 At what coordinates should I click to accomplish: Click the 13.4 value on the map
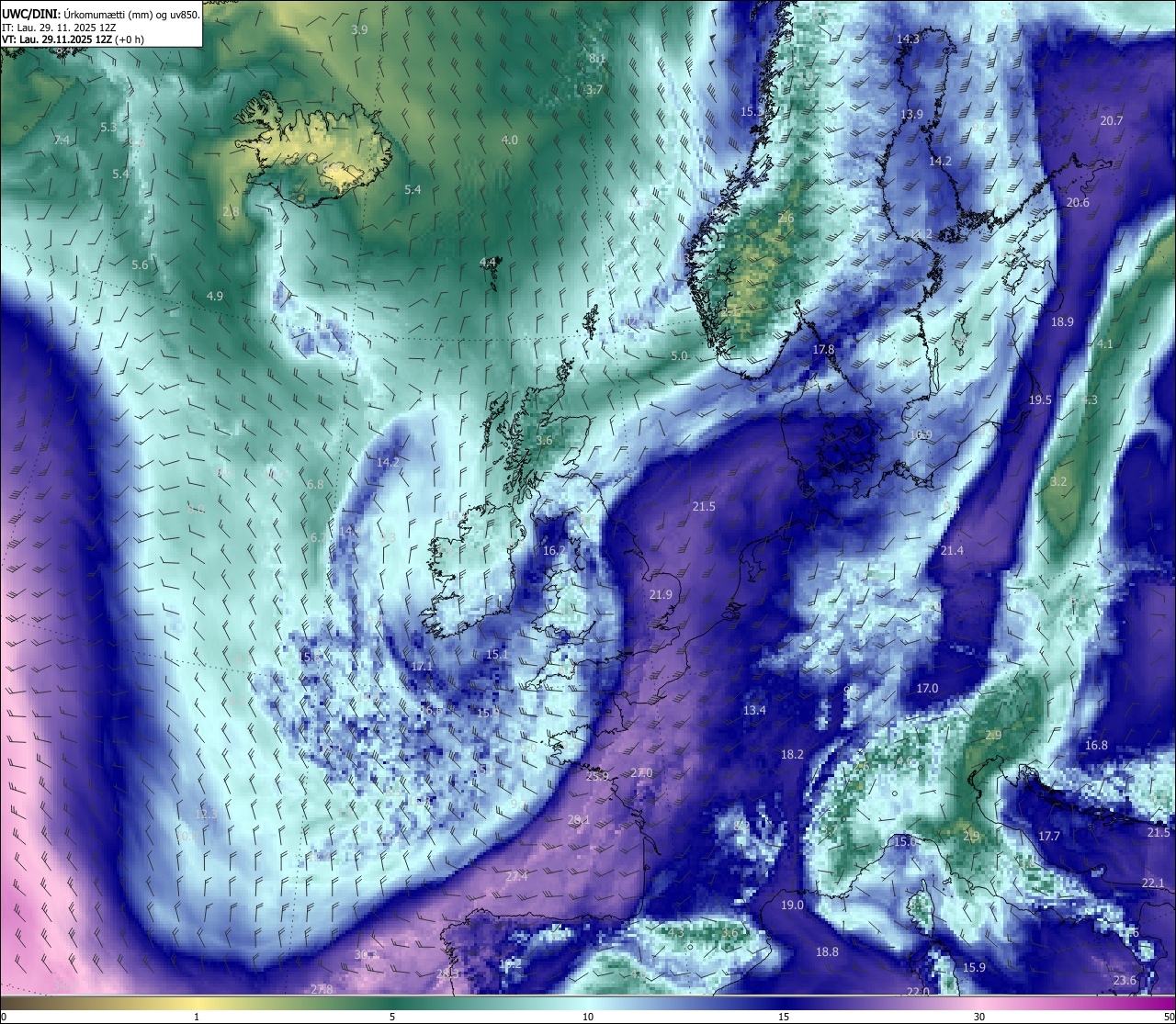754,710
